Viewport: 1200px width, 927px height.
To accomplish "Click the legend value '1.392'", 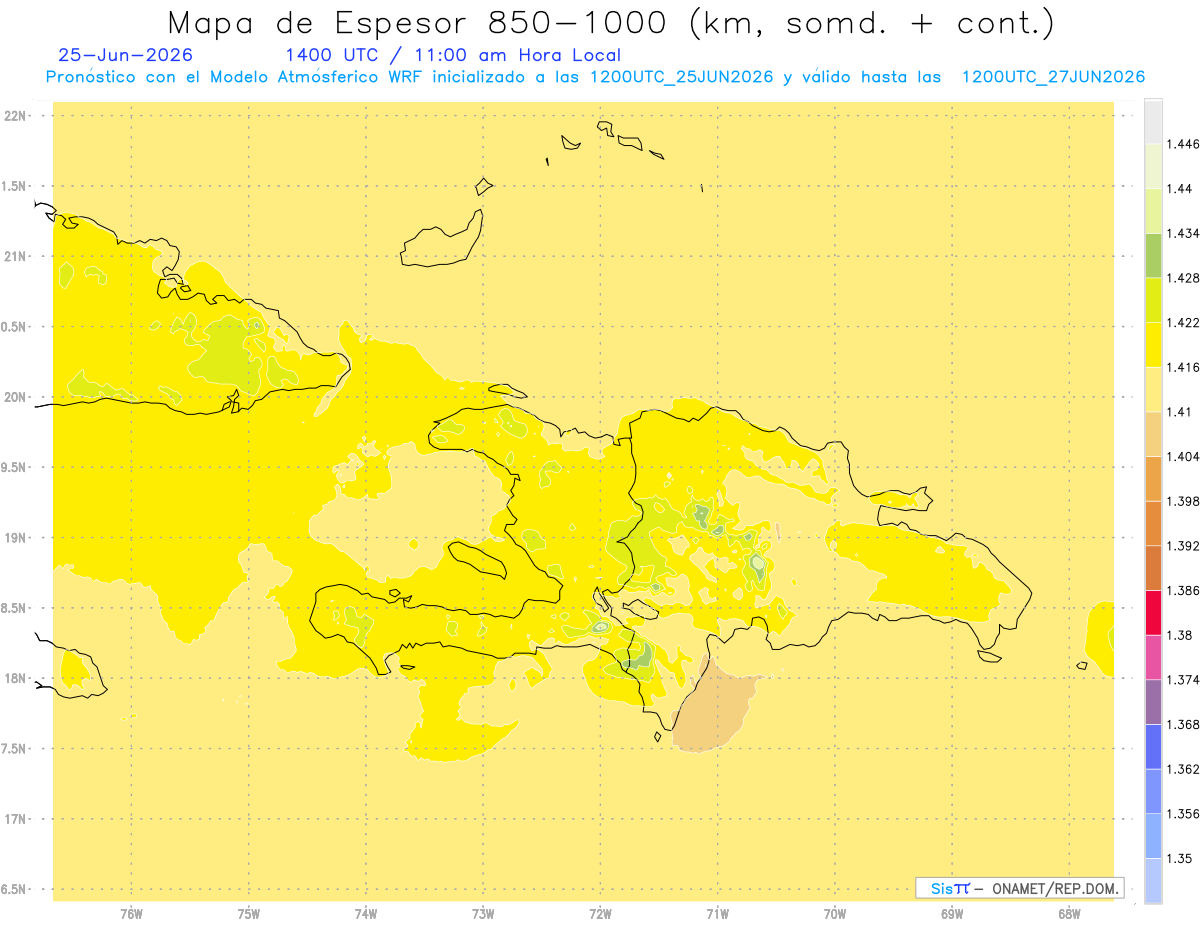I will pyautogui.click(x=1183, y=546).
